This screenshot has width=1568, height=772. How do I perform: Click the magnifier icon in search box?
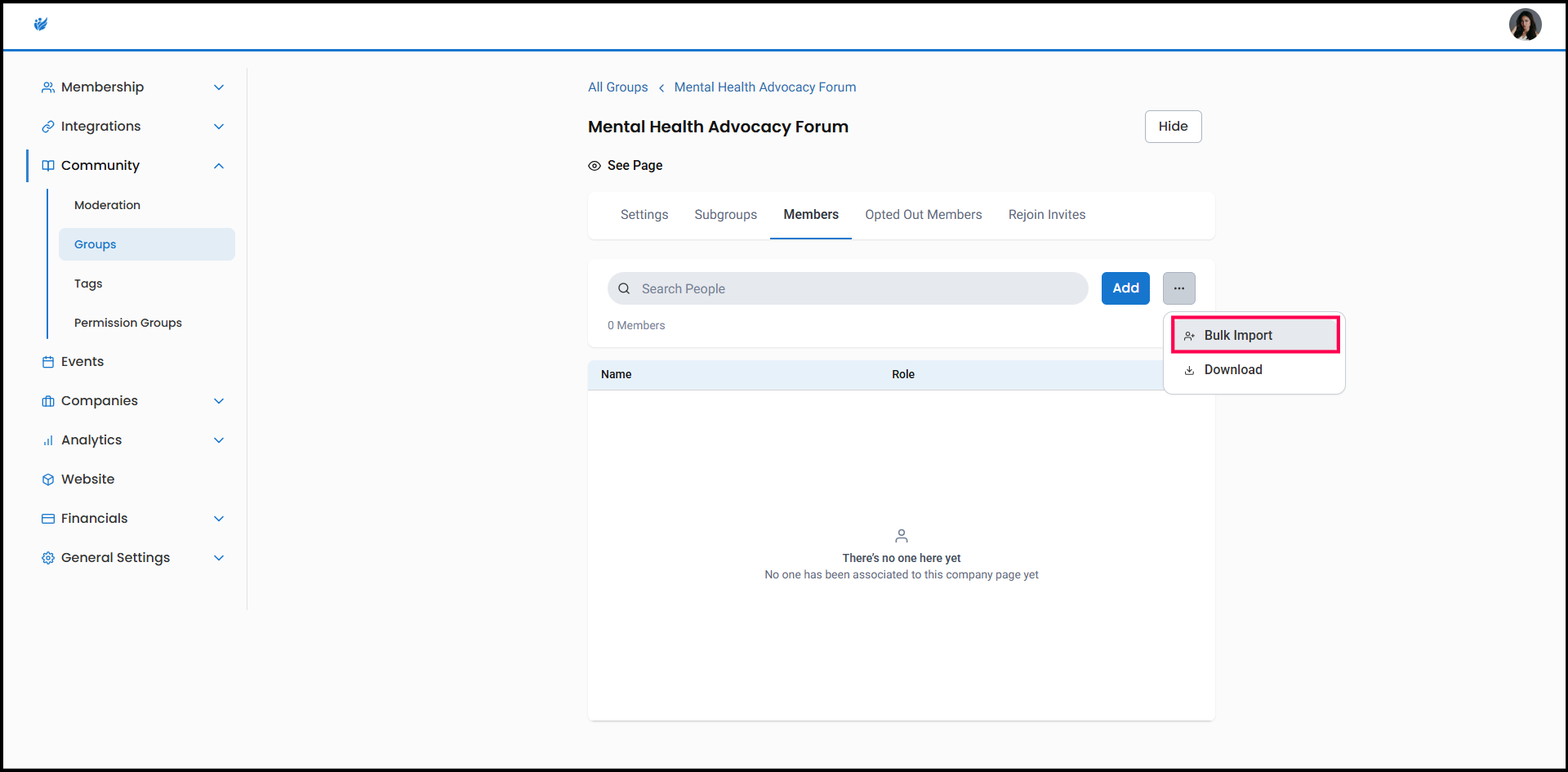624,288
